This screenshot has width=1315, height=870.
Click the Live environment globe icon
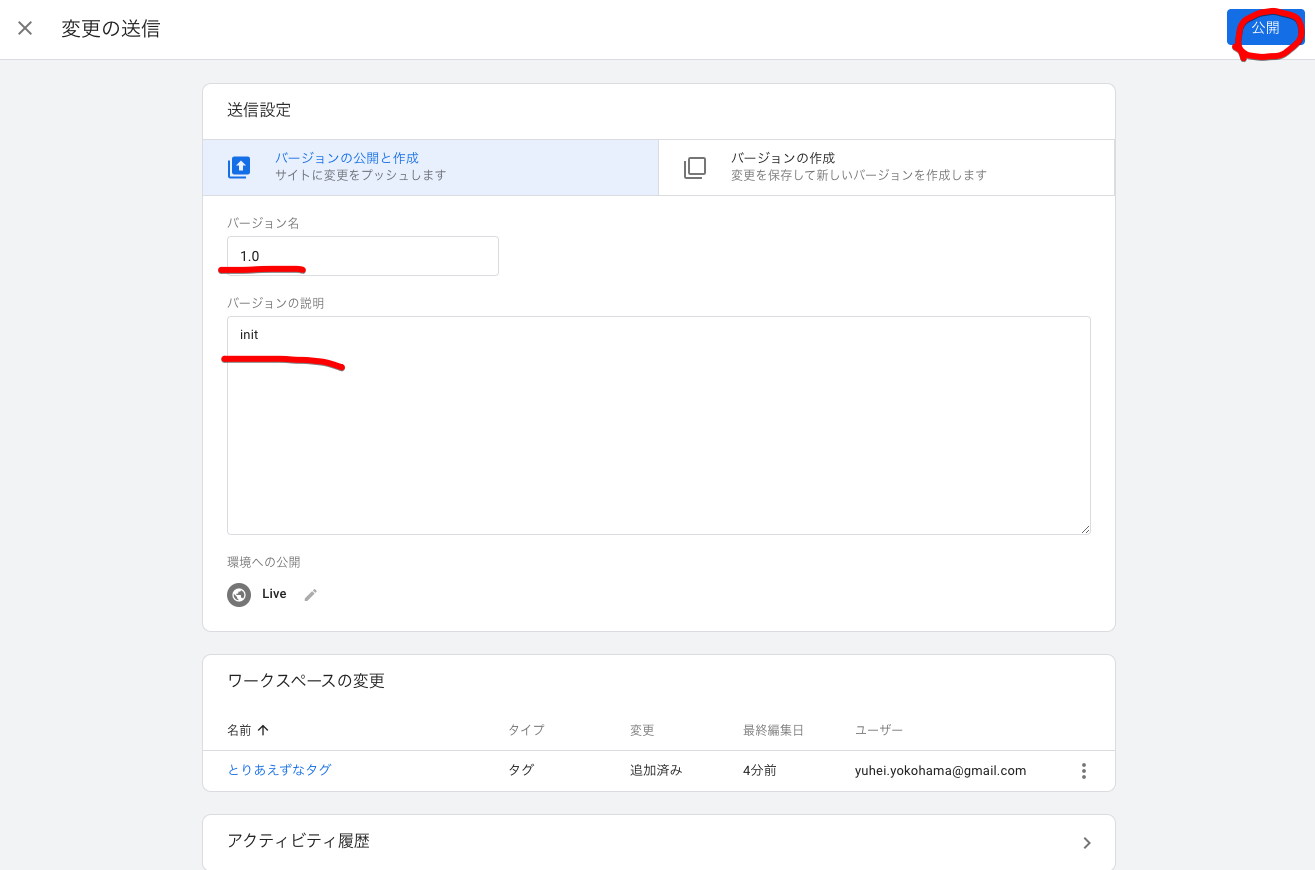[238, 594]
